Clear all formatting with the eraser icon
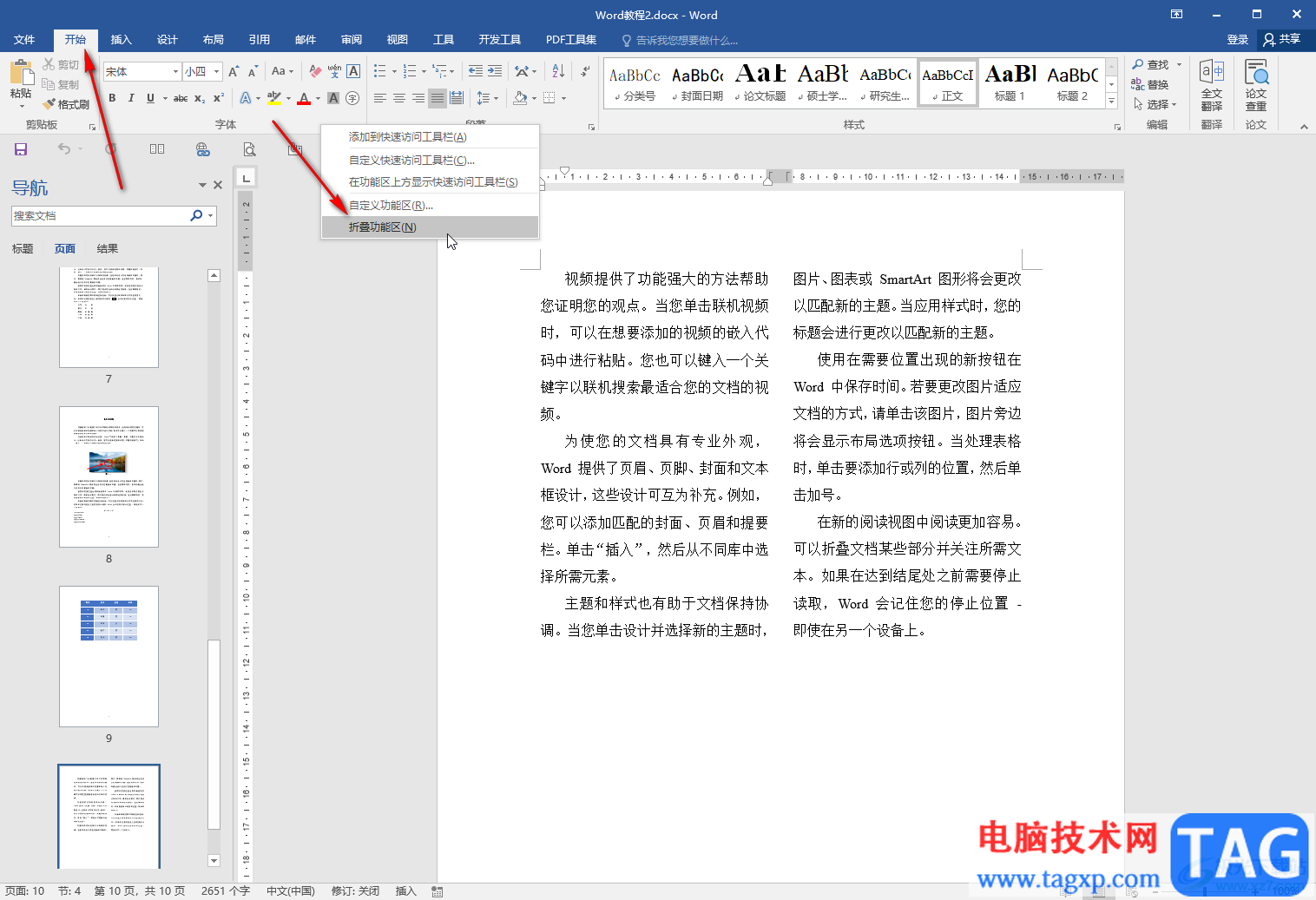This screenshot has height=900, width=1316. pyautogui.click(x=315, y=71)
